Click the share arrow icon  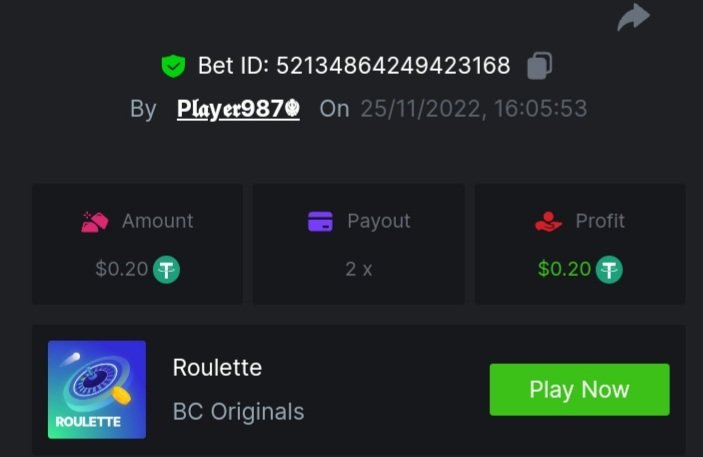point(633,17)
